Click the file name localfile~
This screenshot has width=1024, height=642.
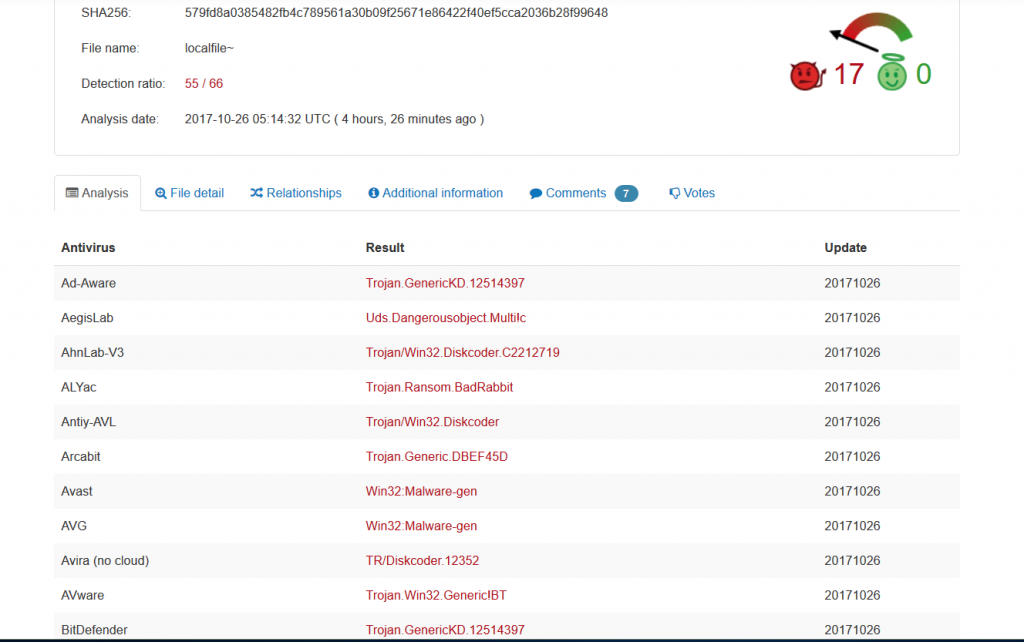click(209, 48)
